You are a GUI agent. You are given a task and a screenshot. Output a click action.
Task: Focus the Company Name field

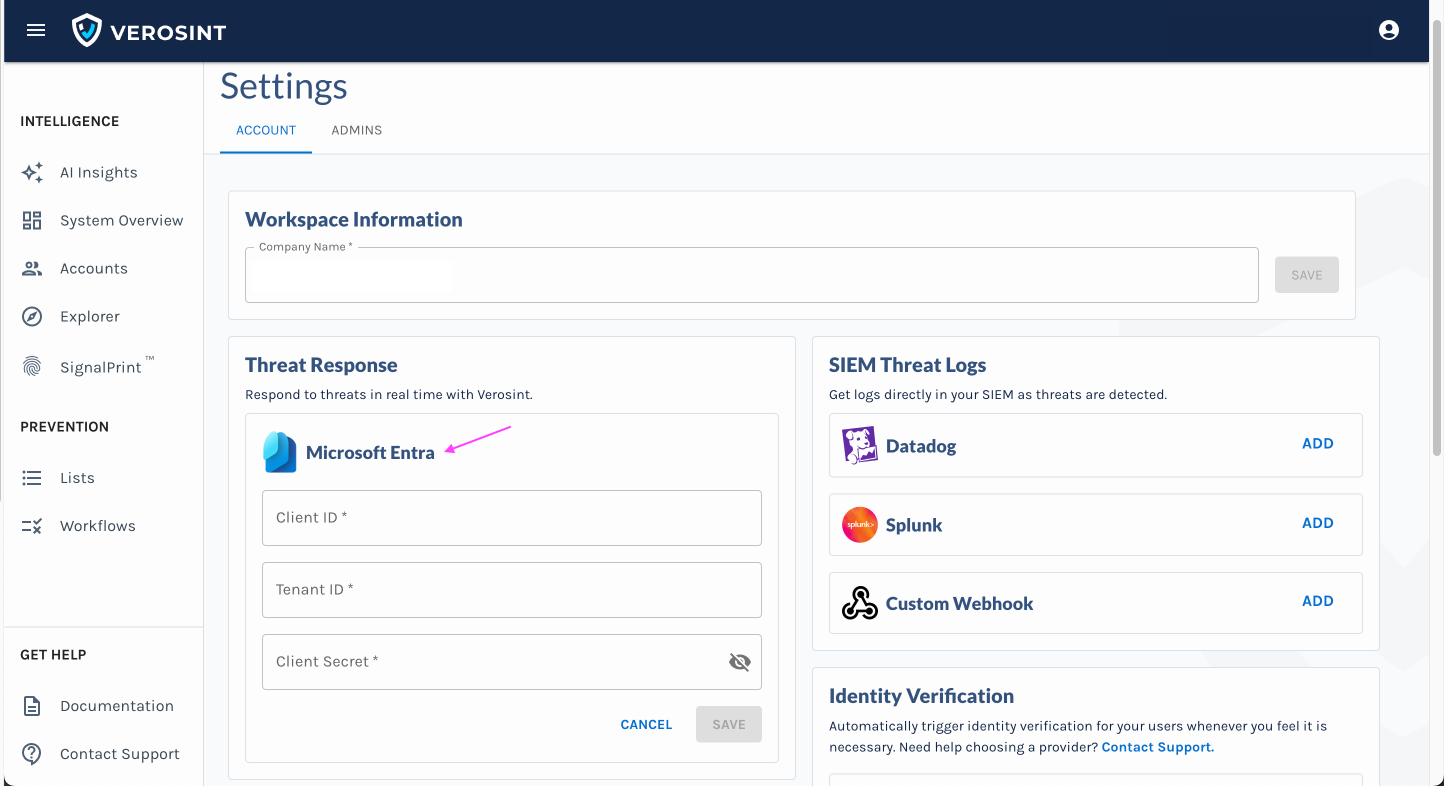(751, 275)
